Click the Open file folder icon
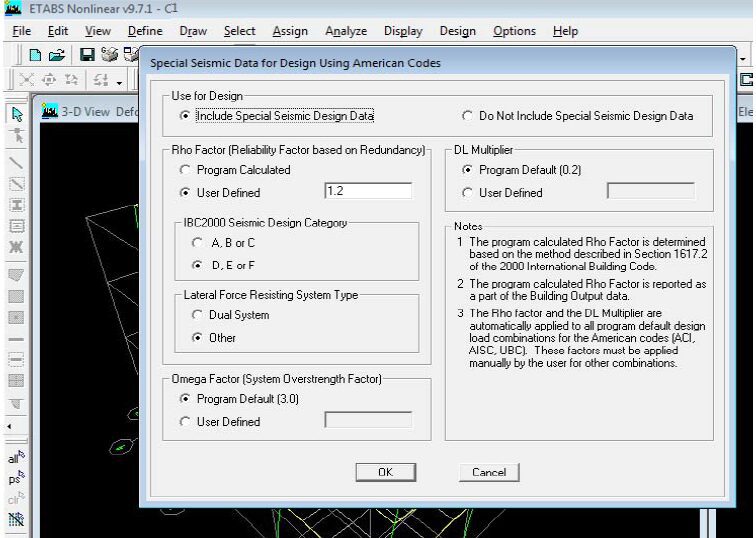 [x=57, y=55]
